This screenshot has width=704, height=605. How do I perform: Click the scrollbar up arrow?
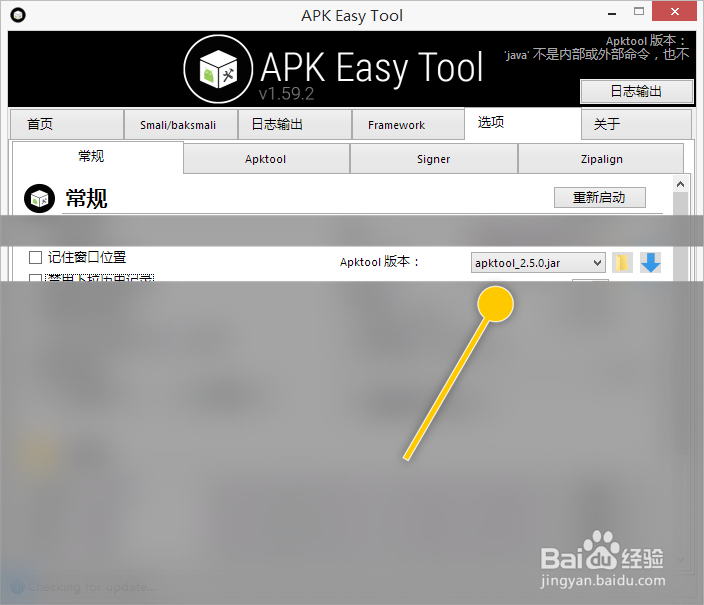[x=680, y=184]
